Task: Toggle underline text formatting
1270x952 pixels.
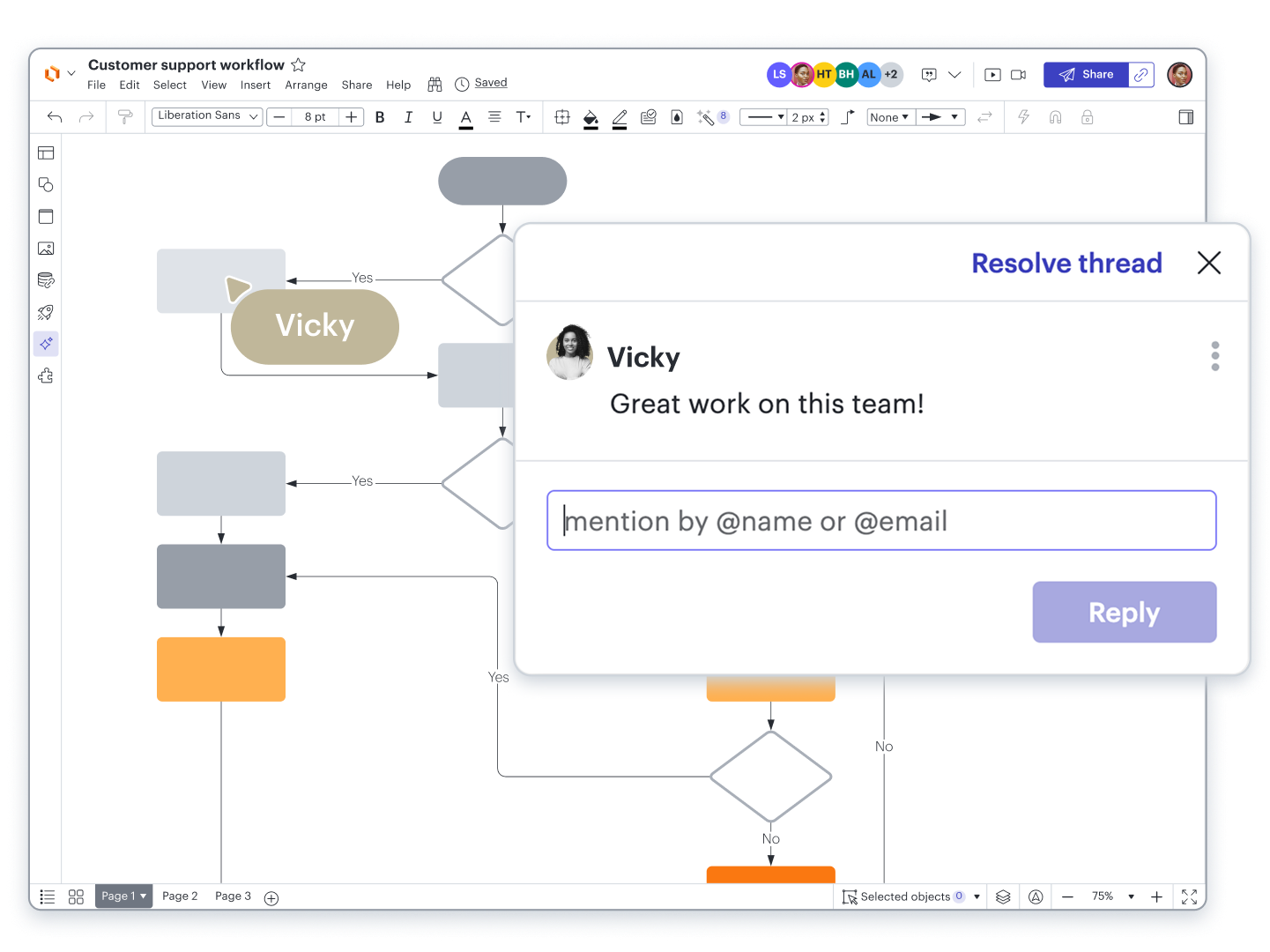Action: tap(437, 117)
